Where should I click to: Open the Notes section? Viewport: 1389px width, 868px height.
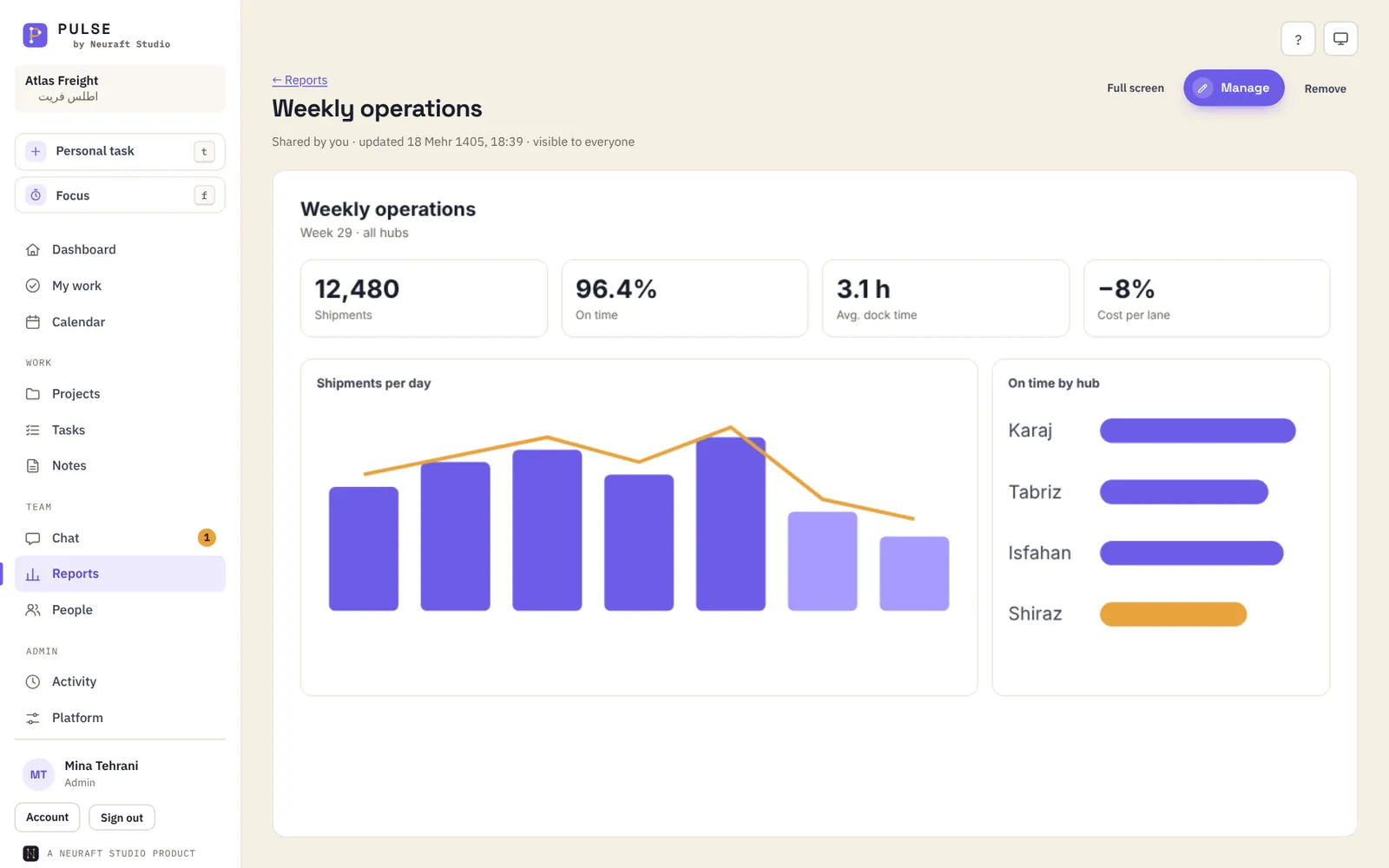pos(120,466)
